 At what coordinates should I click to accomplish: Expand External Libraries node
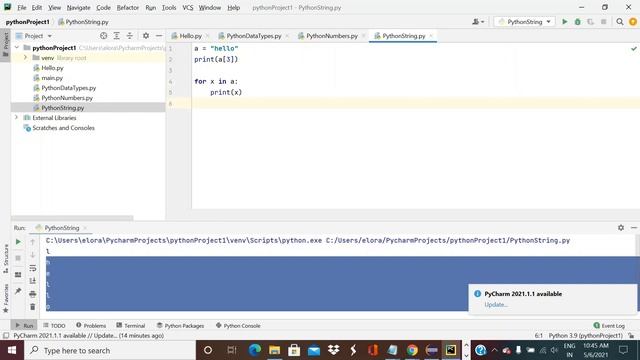(16, 118)
